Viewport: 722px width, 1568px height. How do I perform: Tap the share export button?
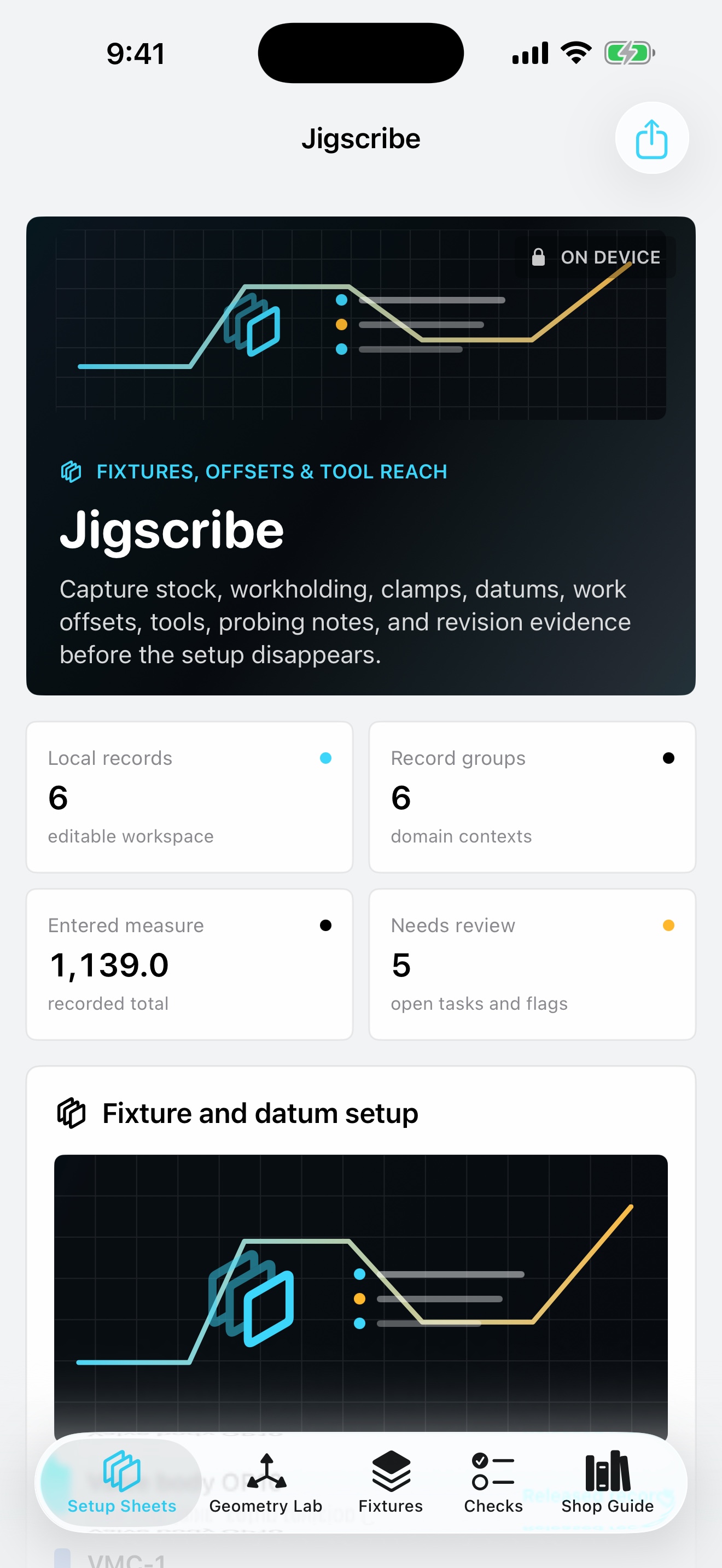(651, 138)
